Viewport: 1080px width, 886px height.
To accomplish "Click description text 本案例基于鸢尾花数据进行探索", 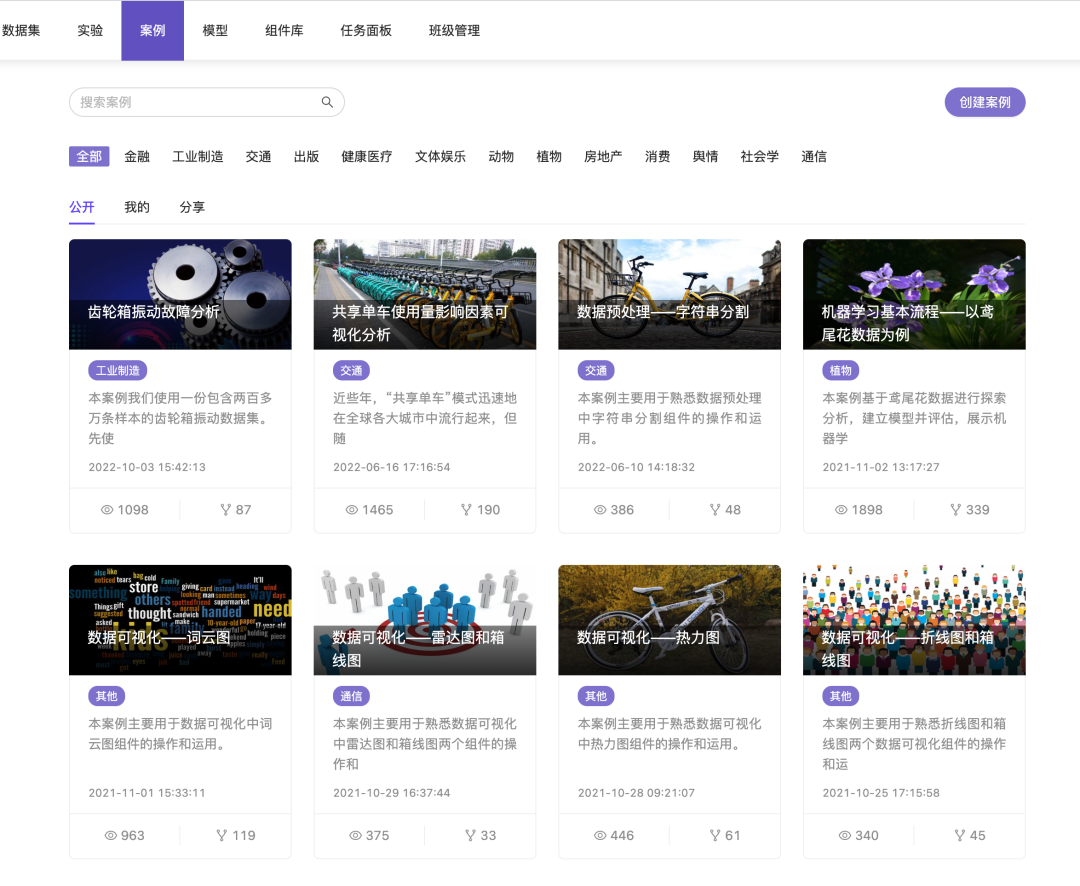I will tap(914, 398).
